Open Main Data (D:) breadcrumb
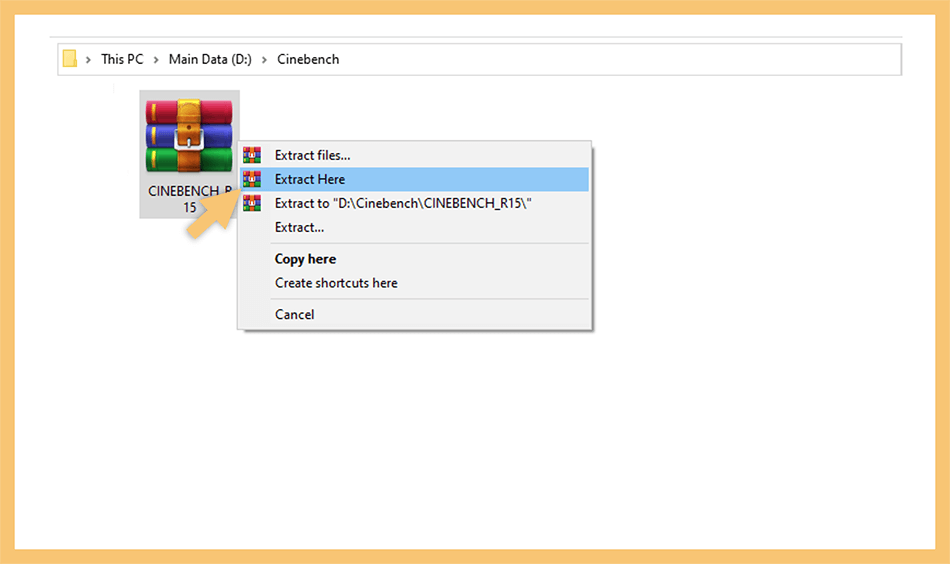This screenshot has height=564, width=950. (x=210, y=59)
